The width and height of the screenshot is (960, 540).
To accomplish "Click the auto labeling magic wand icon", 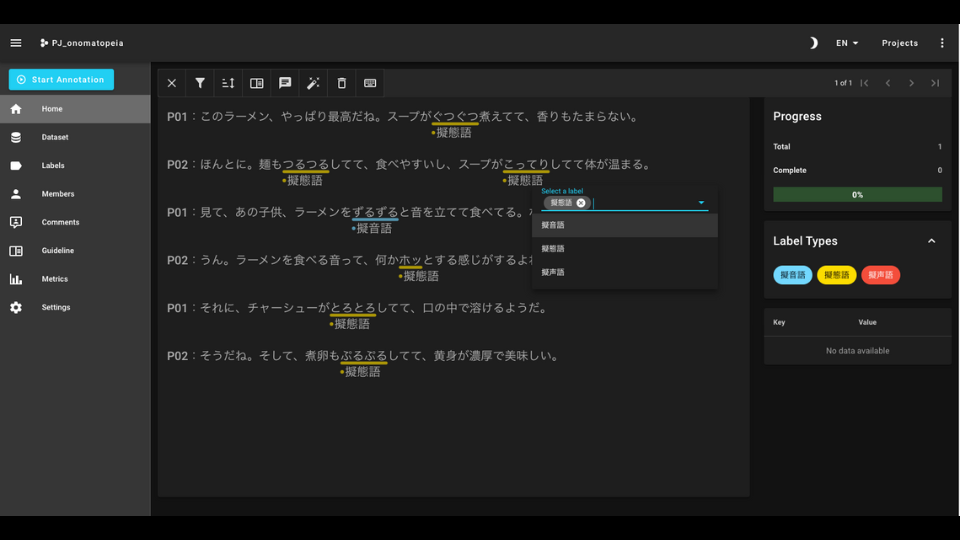I will click(x=313, y=83).
